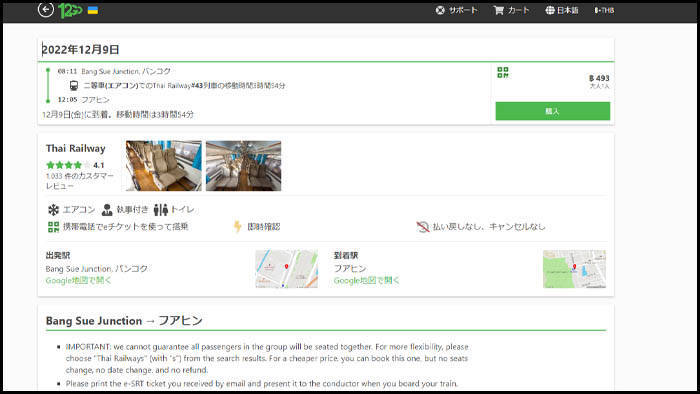
Task: Click the ฿ 493 price text
Action: 599,78
